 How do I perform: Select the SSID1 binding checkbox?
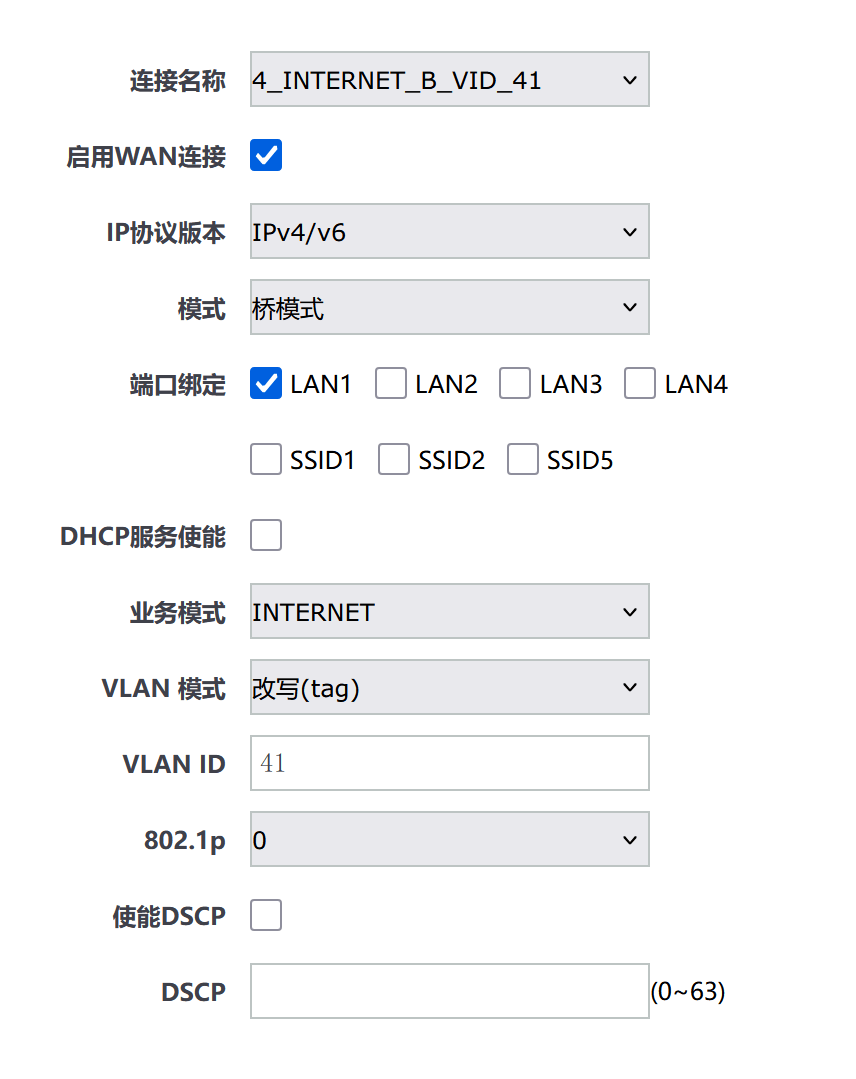pos(266,460)
